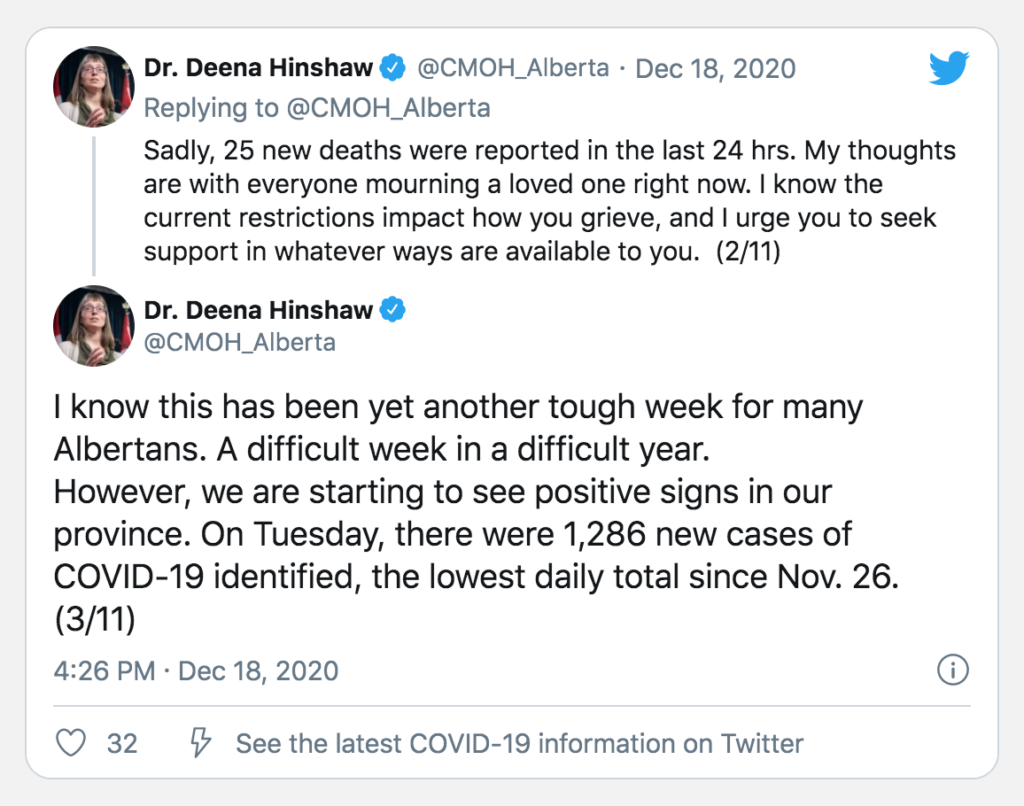
Task: Open profile avatar of the 2/11 tweet
Action: click(x=94, y=86)
